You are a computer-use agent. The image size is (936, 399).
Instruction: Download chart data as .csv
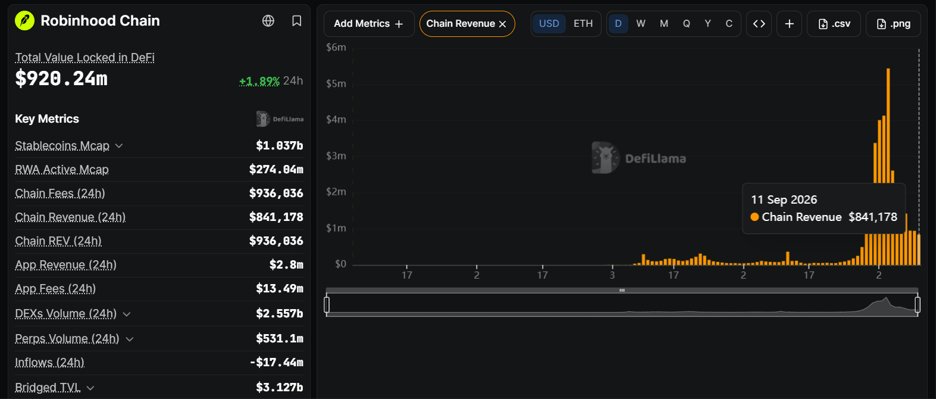pos(834,24)
